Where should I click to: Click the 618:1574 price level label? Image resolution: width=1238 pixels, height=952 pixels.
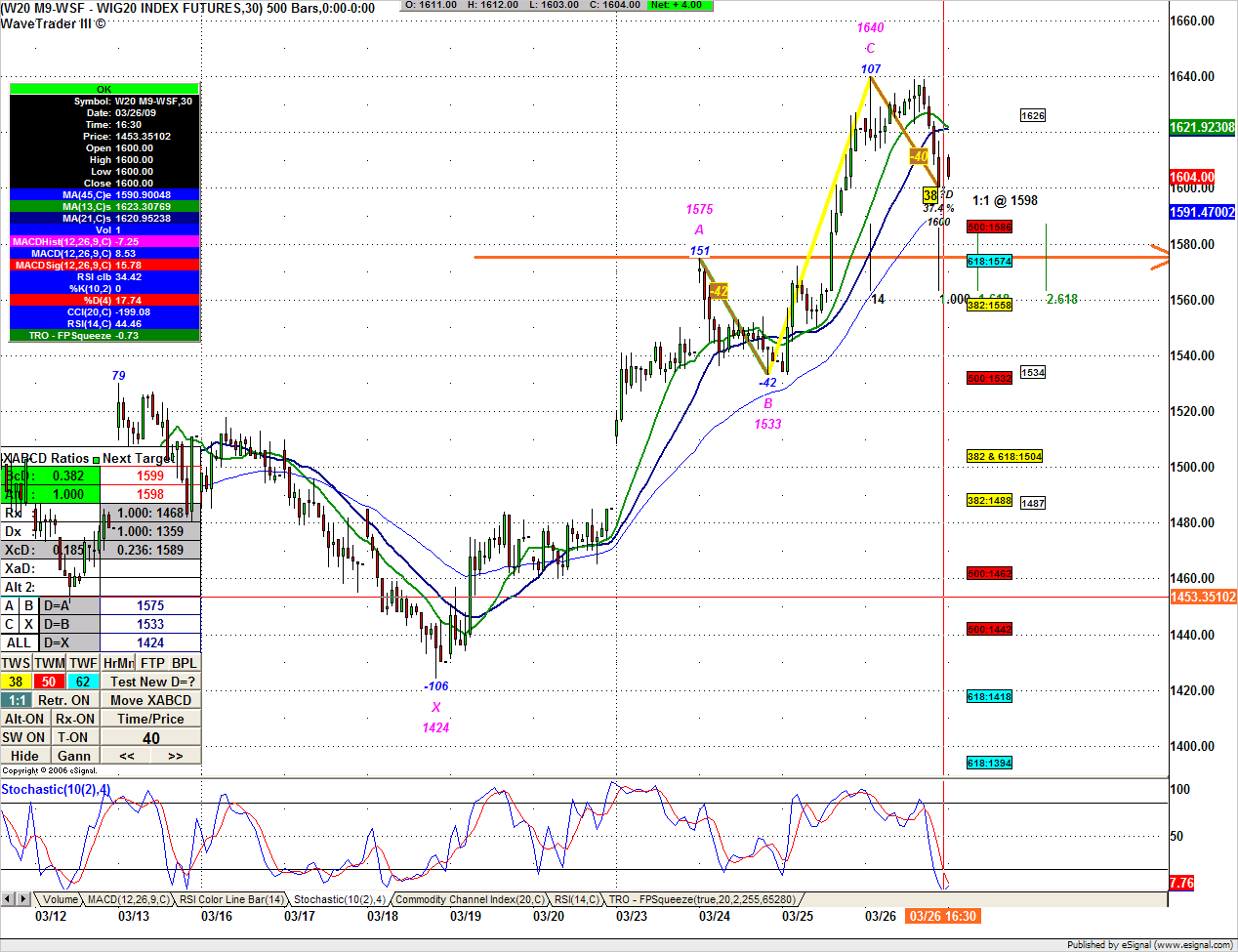pyautogui.click(x=989, y=262)
